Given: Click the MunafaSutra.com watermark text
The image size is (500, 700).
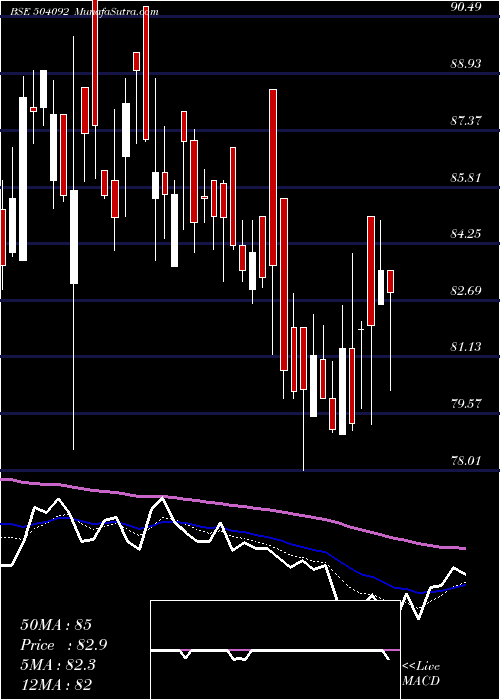Looking at the screenshot, I should click(117, 12).
